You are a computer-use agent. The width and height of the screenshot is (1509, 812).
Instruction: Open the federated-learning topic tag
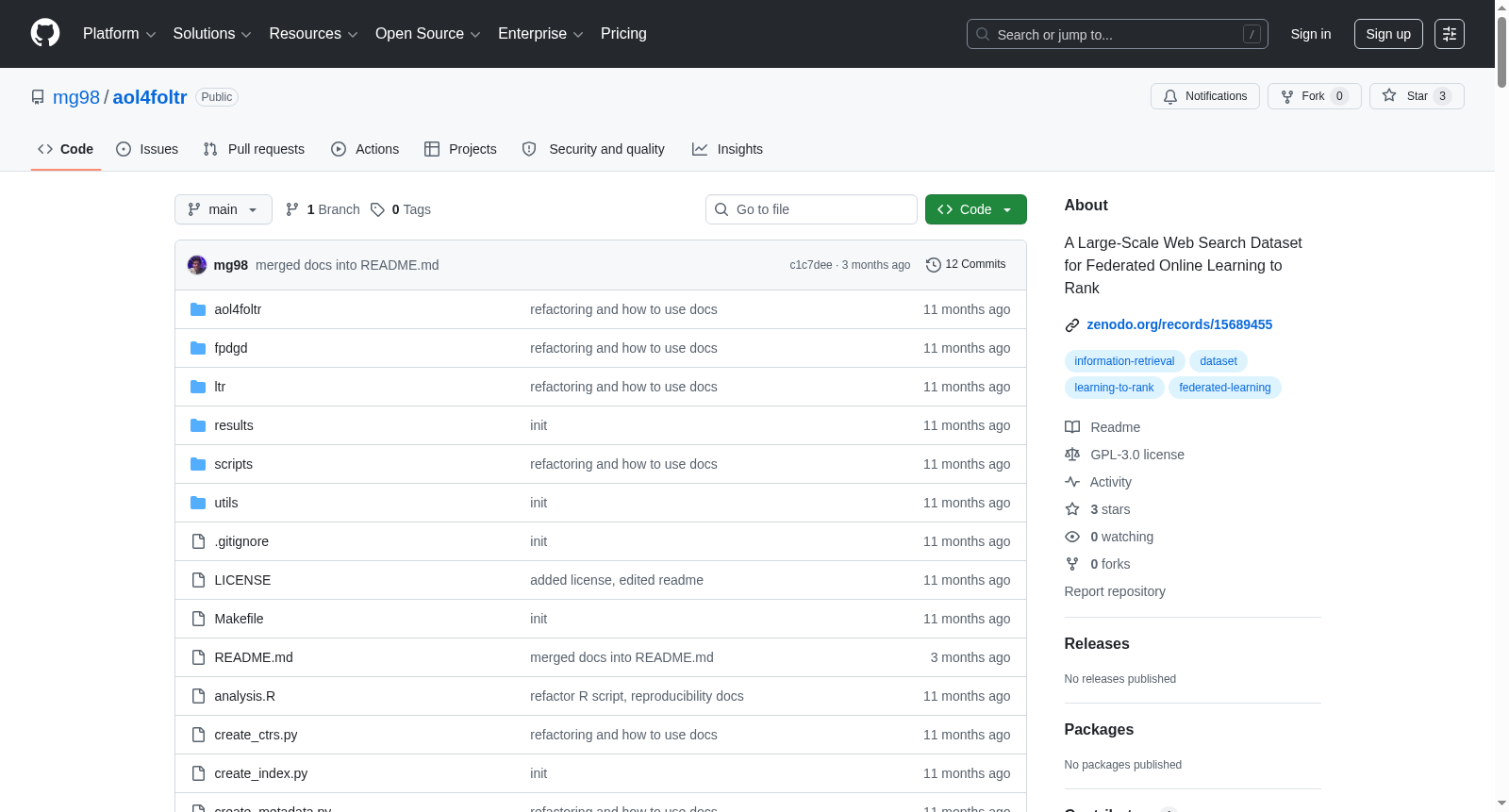click(1225, 388)
